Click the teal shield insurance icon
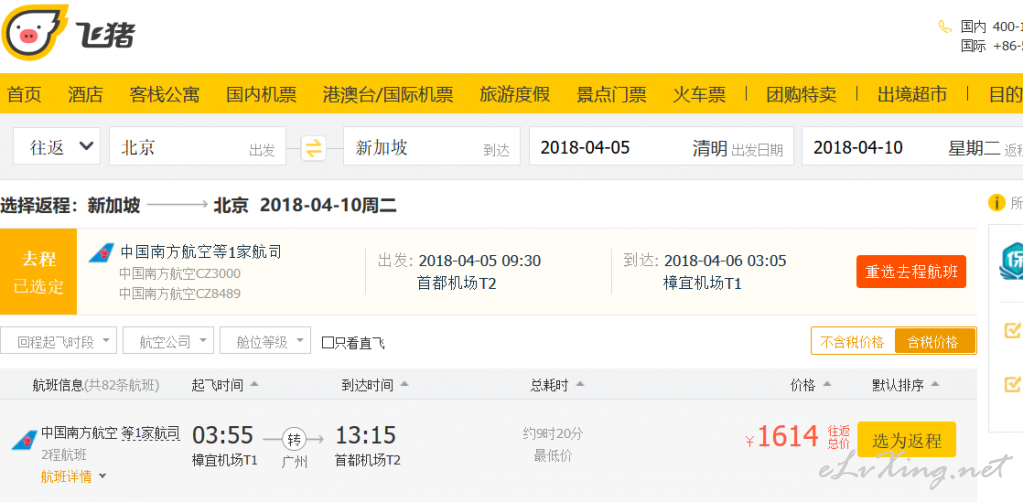 click(1012, 260)
